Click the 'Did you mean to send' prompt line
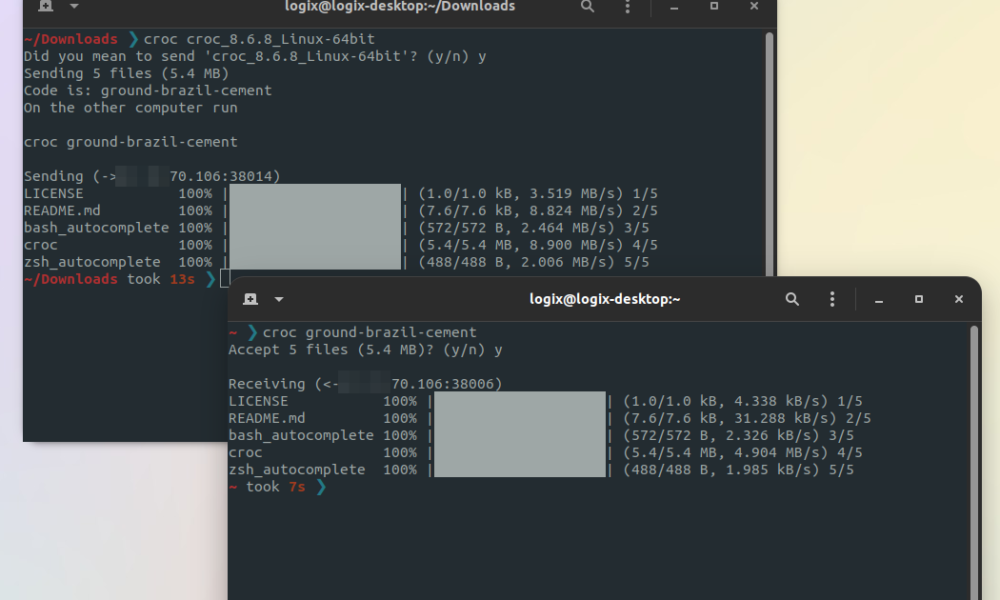The image size is (1000, 600). (x=255, y=56)
